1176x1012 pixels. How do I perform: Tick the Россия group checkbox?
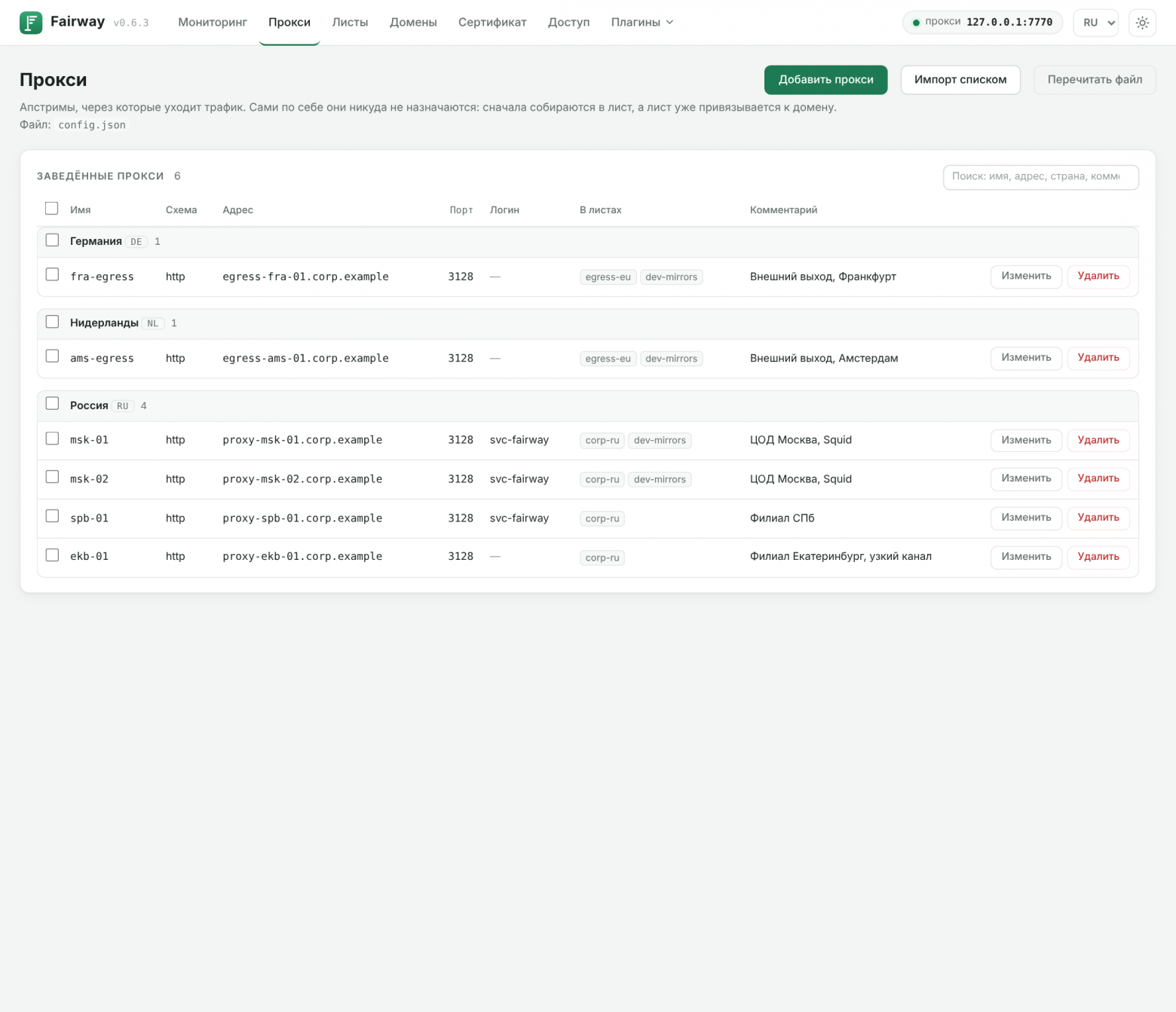click(x=52, y=404)
